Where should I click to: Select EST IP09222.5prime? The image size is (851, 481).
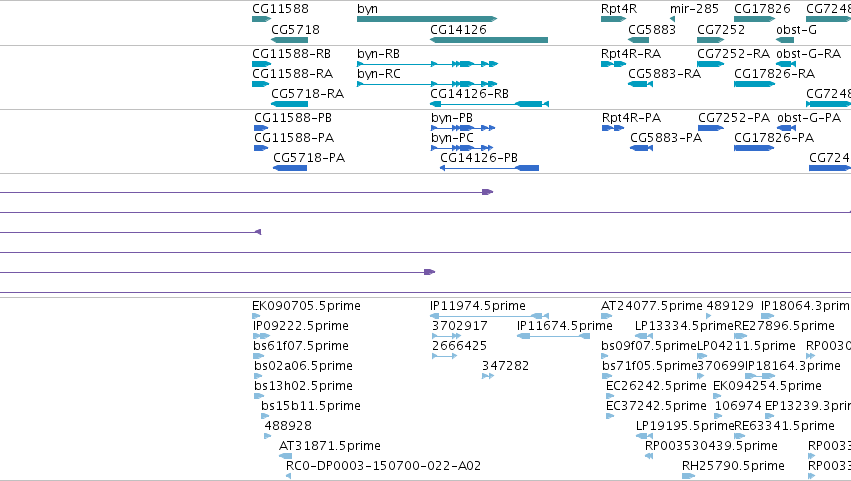301,326
